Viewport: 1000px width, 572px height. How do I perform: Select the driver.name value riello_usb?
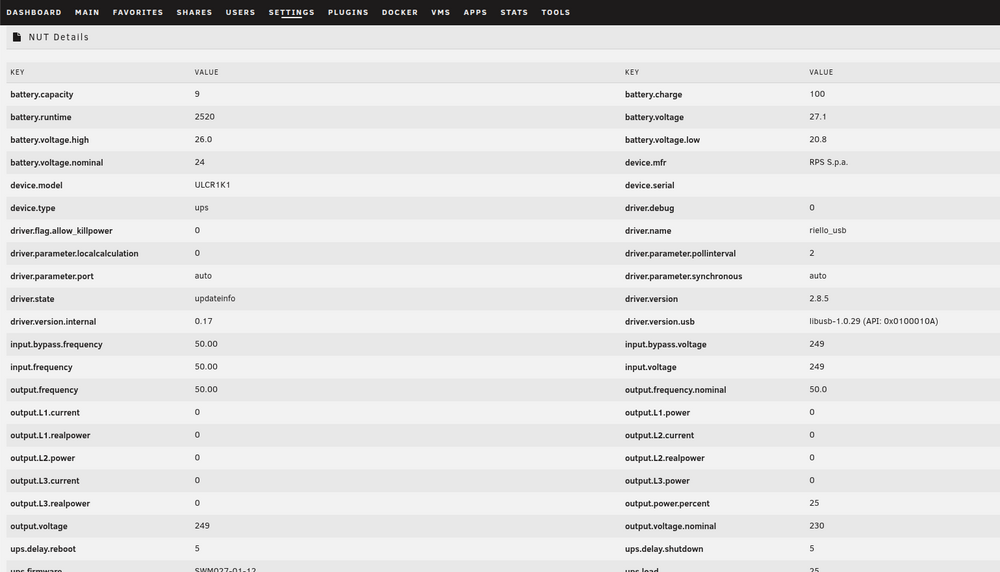[828, 230]
